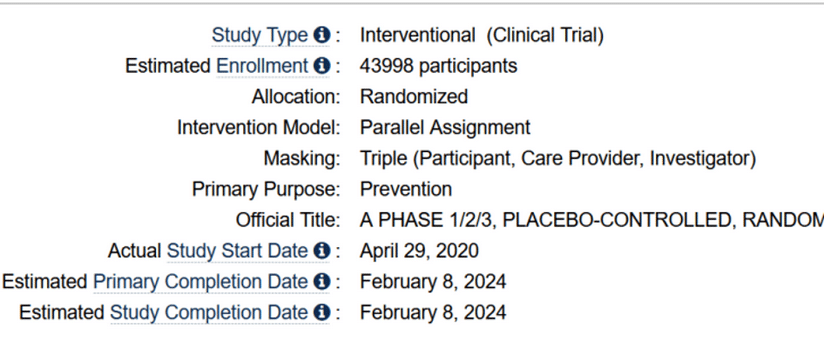Click the 43998 participants value
This screenshot has height=363, width=828.
pyautogui.click(x=439, y=66)
